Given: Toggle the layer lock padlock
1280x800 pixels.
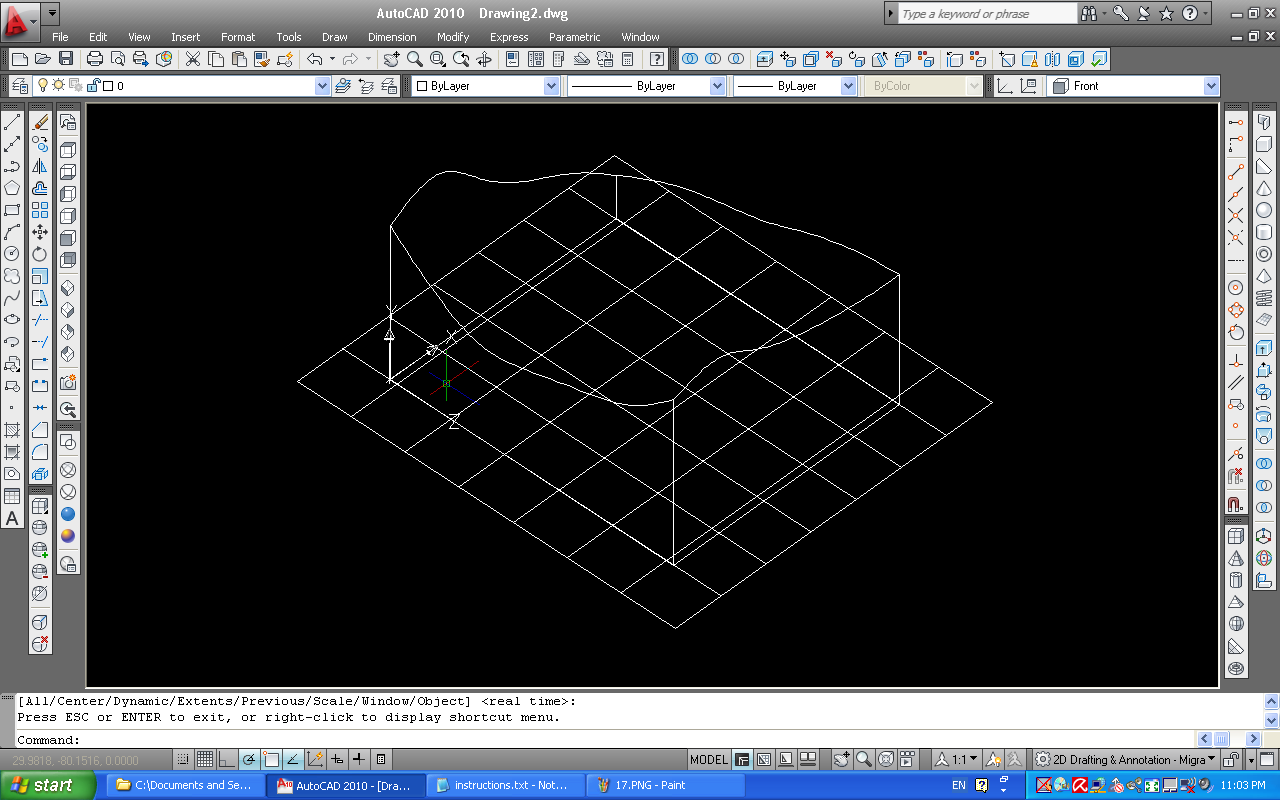Looking at the screenshot, I should click(x=94, y=86).
